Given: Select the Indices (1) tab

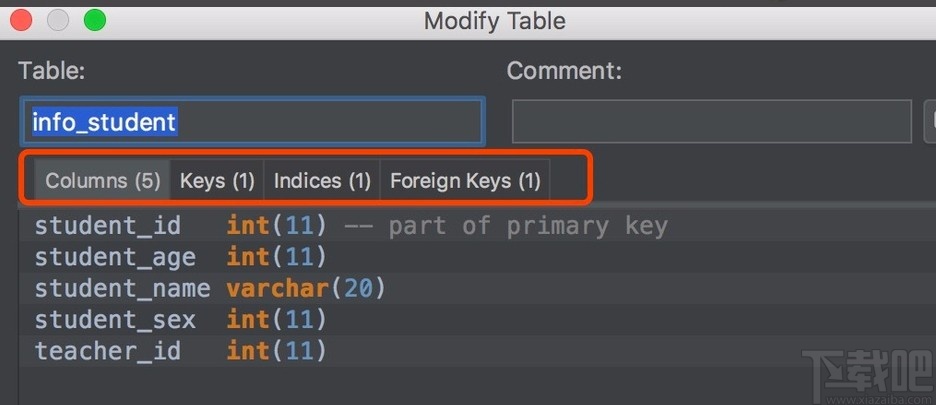Looking at the screenshot, I should 322,181.
